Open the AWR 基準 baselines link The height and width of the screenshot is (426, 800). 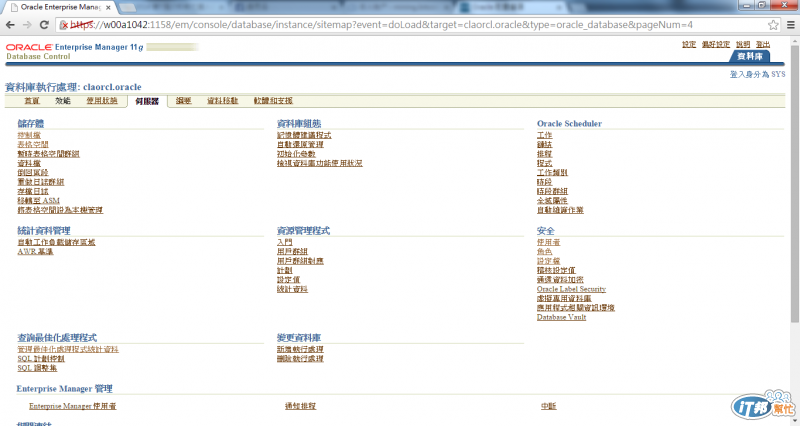(x=35, y=252)
